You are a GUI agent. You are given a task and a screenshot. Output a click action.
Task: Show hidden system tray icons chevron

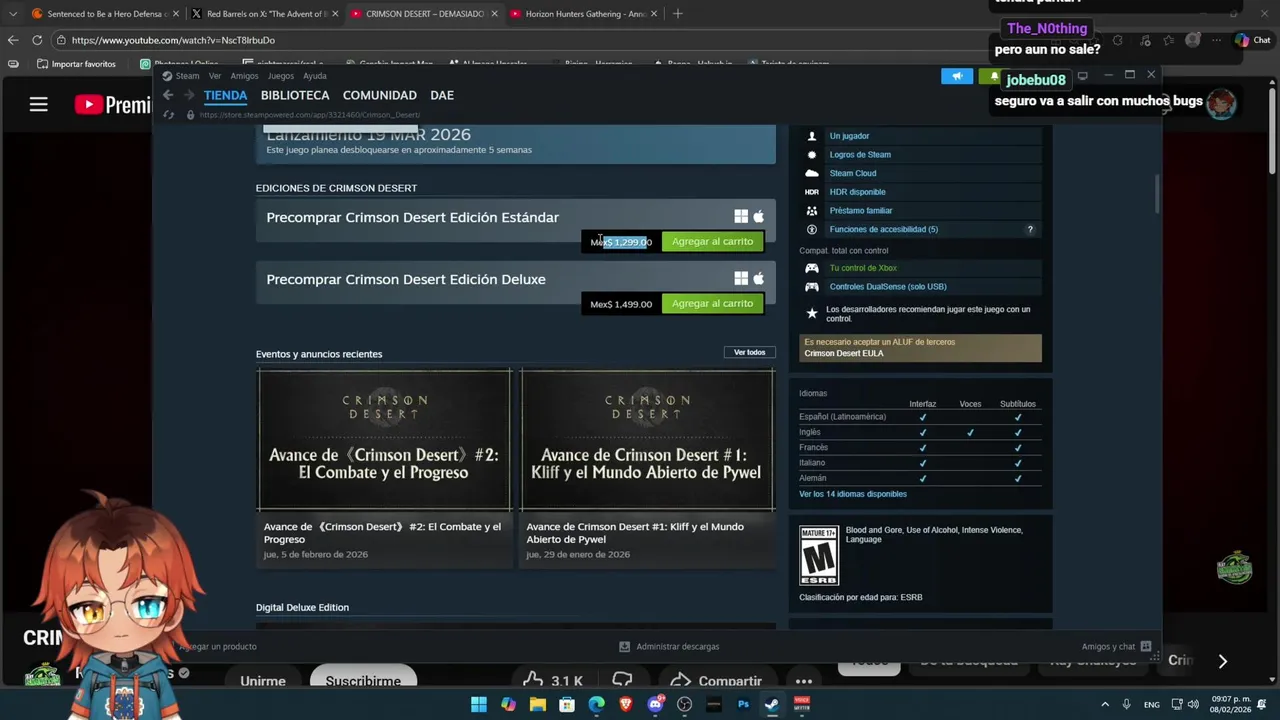(1105, 704)
